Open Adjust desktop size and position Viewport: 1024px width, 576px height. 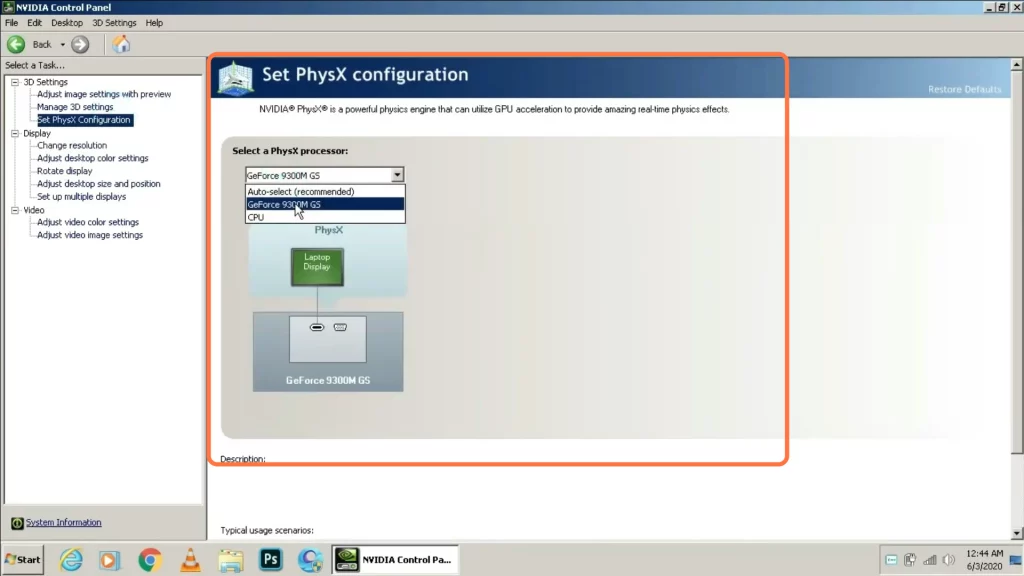[99, 184]
